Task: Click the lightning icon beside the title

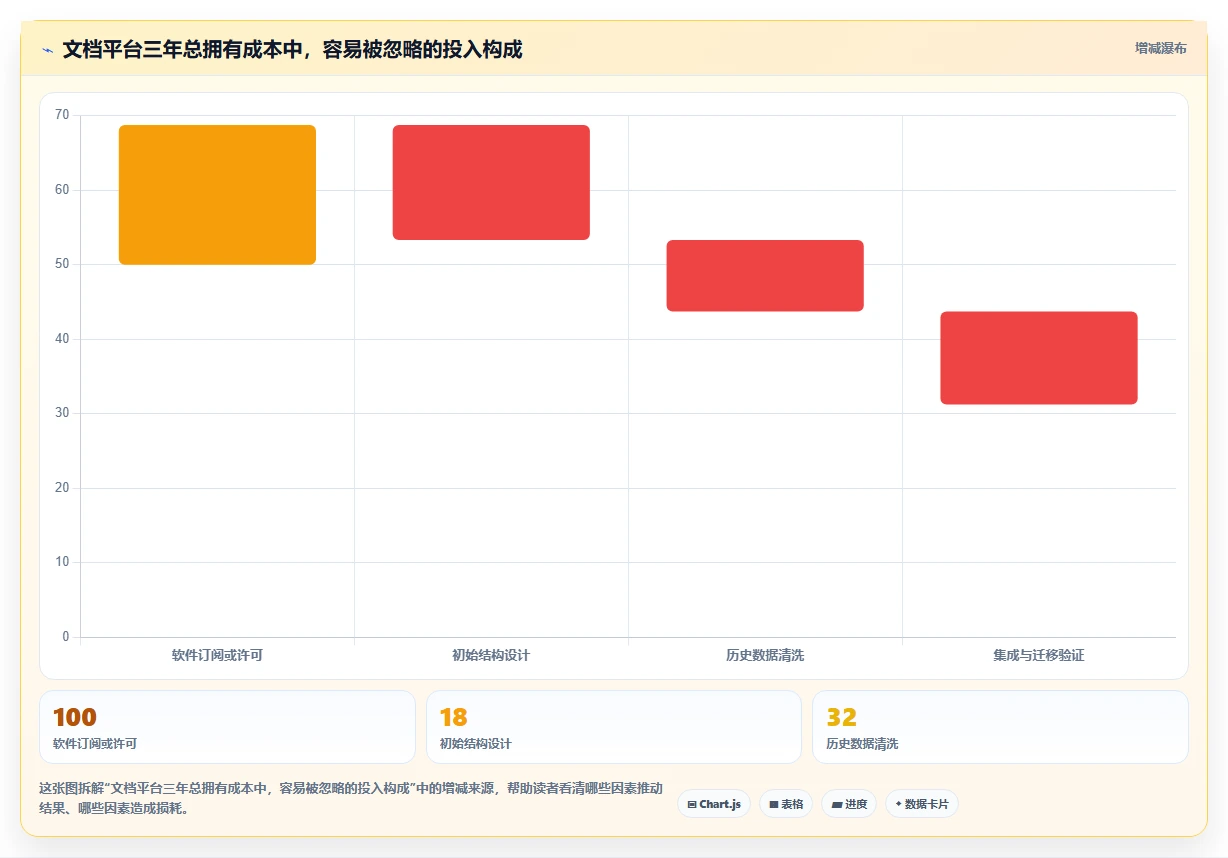Action: point(47,50)
